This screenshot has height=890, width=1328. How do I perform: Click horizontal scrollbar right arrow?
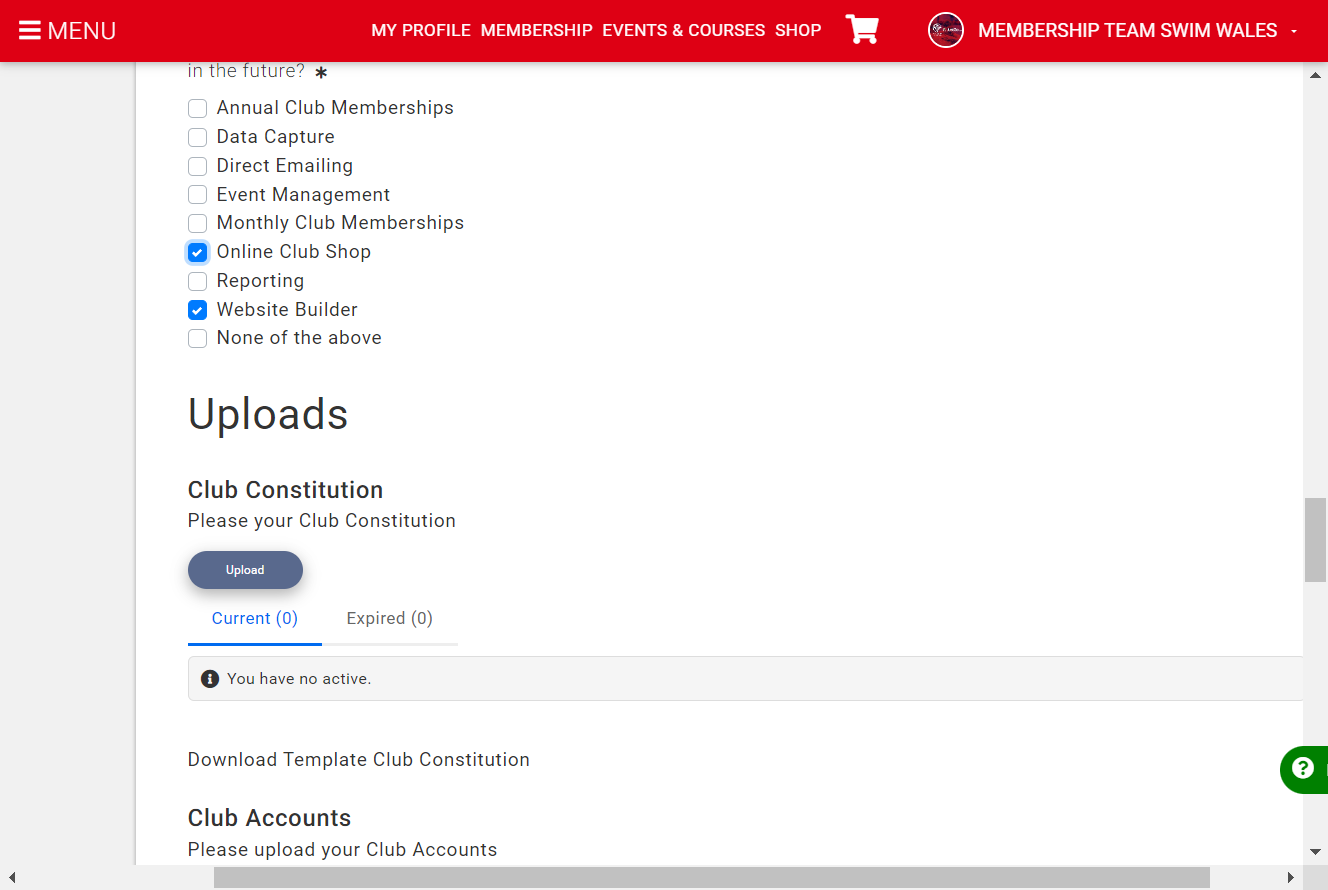coord(1291,878)
